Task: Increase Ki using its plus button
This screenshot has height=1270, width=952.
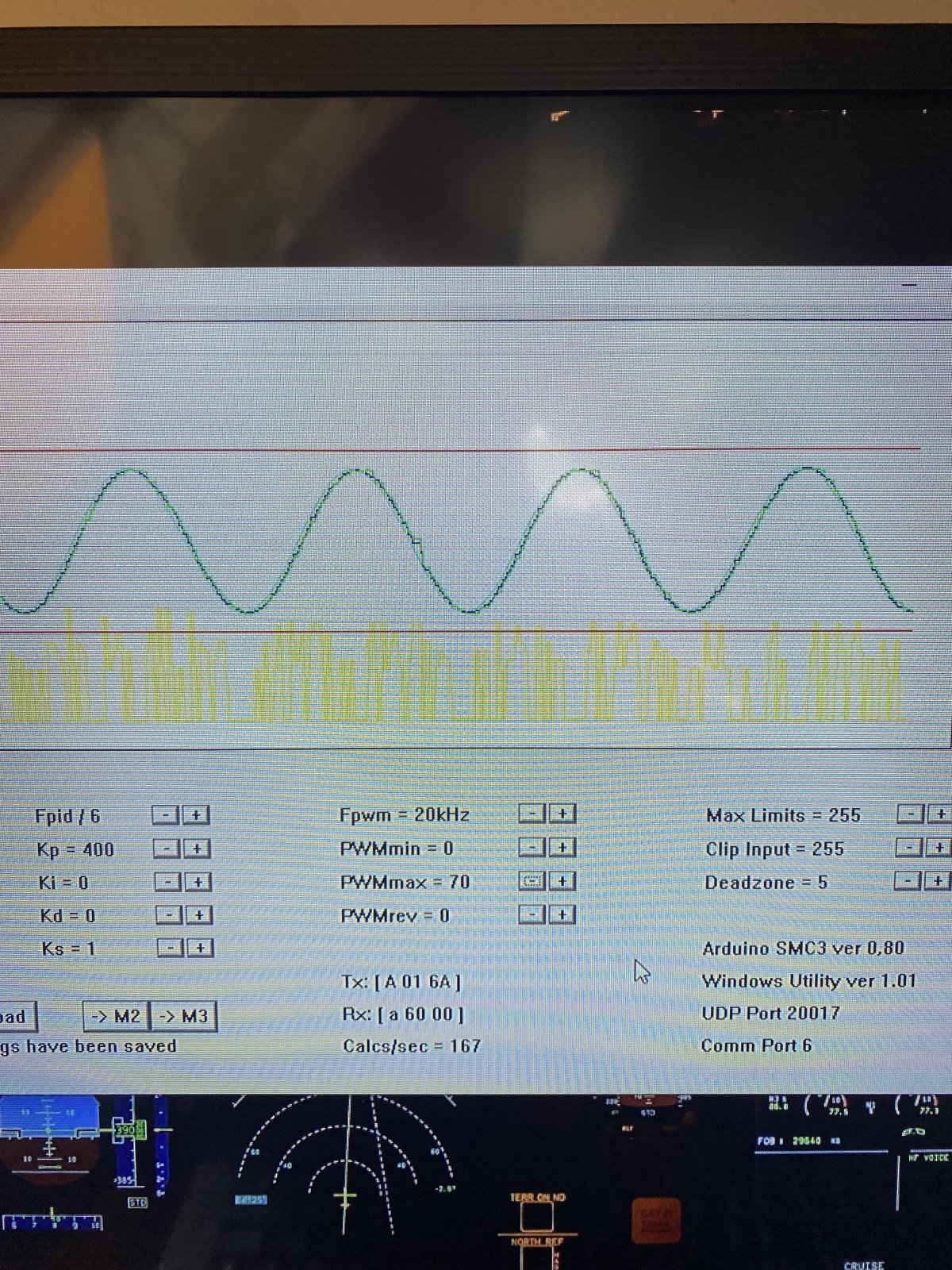Action: pyautogui.click(x=198, y=882)
